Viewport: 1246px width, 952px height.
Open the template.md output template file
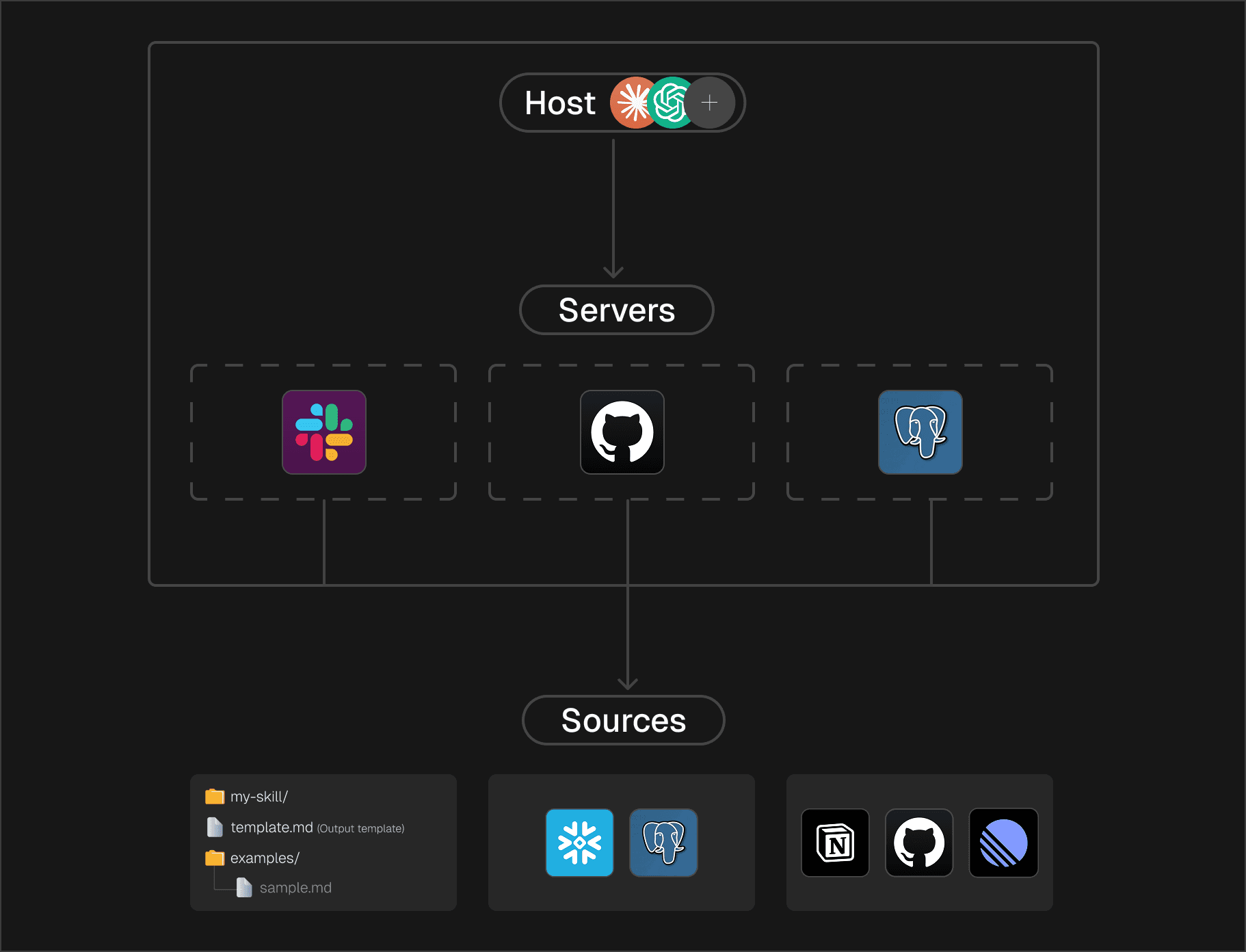point(272,827)
